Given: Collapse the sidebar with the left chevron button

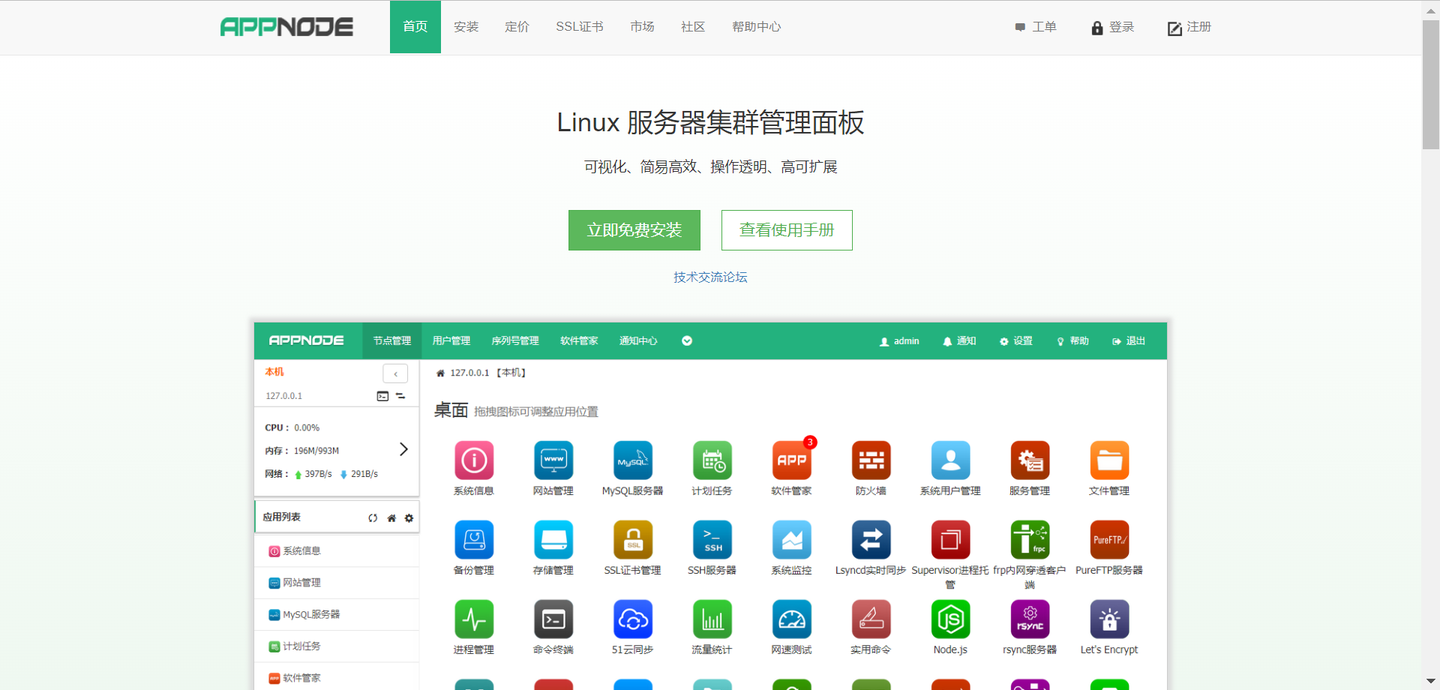Looking at the screenshot, I should click(395, 374).
